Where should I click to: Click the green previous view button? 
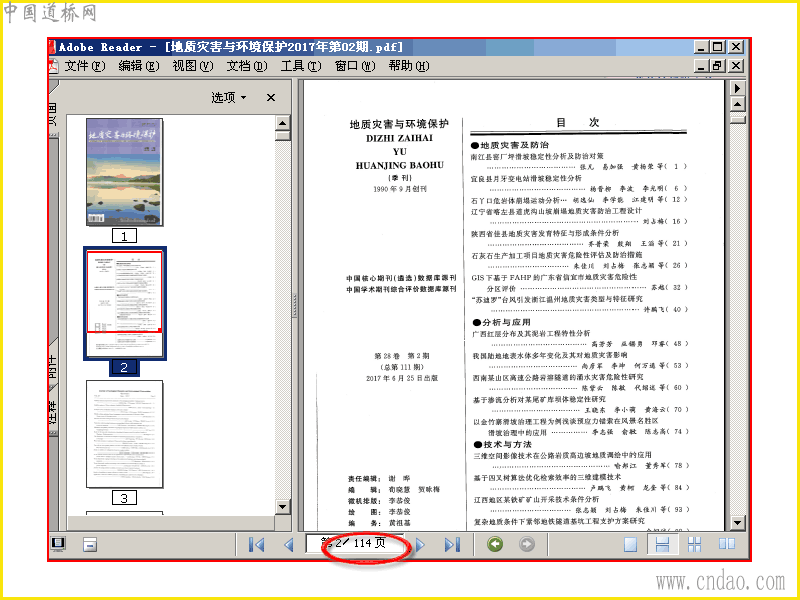[x=495, y=544]
